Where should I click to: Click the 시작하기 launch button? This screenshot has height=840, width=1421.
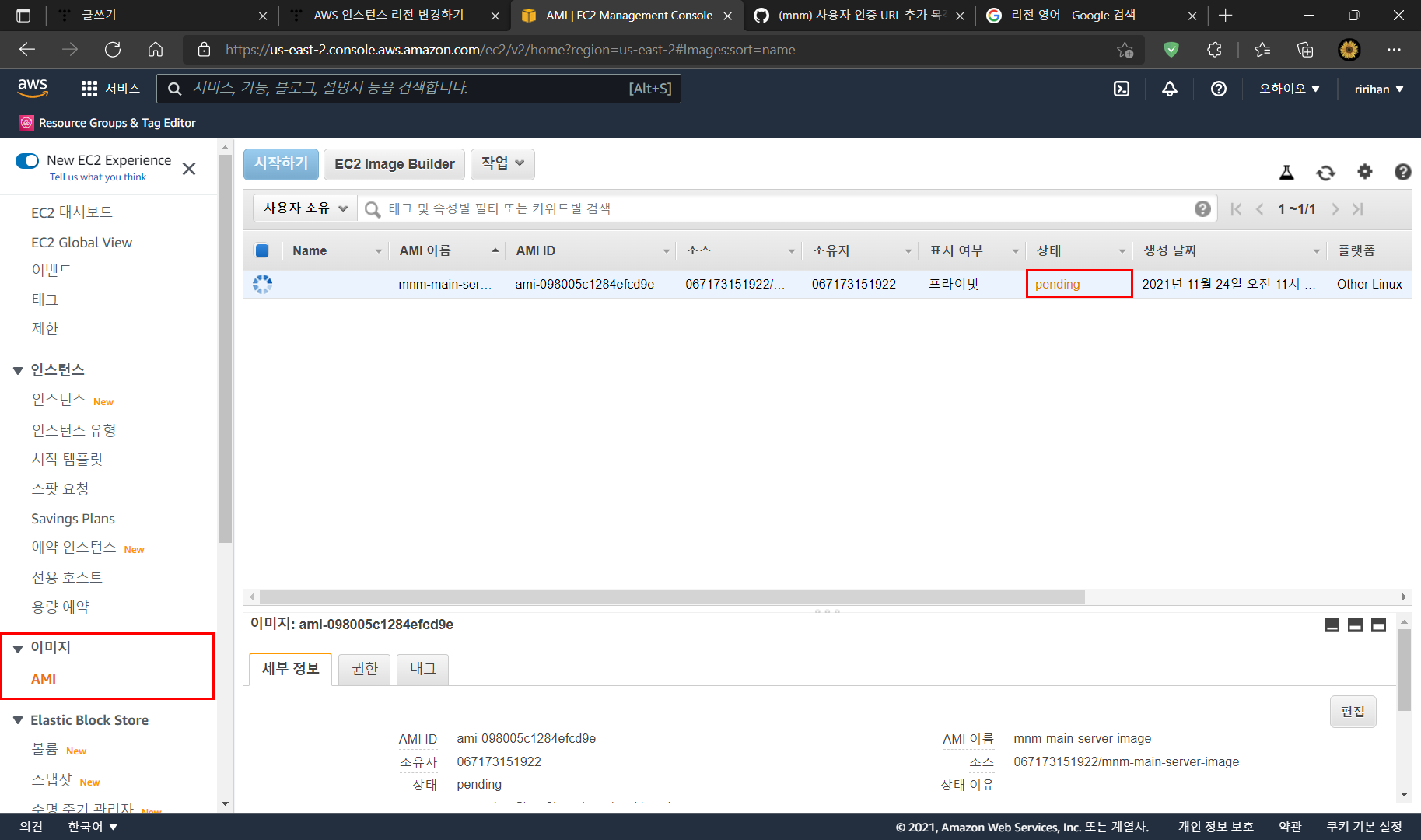tap(282, 163)
